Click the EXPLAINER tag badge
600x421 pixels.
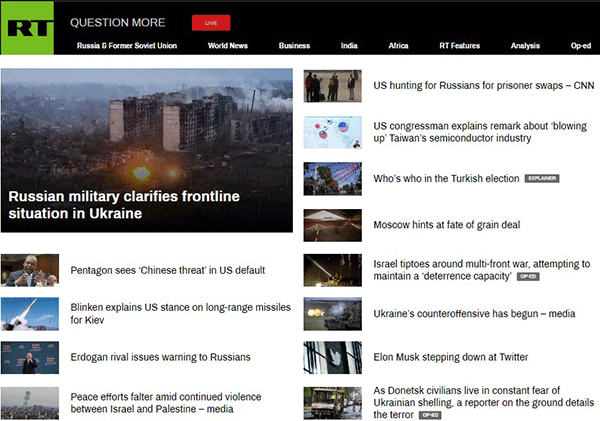click(x=542, y=178)
